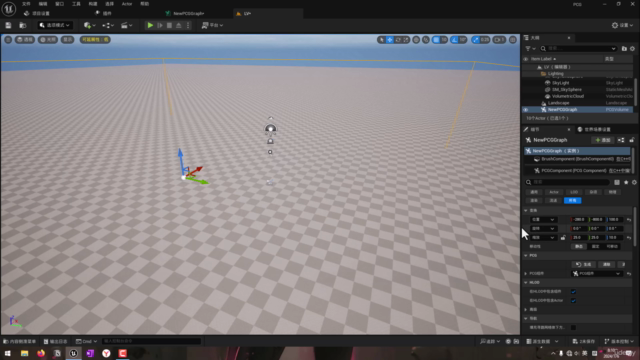The width and height of the screenshot is (640, 360).
Task: Open the viewport hamburger options menu
Action: (8, 40)
